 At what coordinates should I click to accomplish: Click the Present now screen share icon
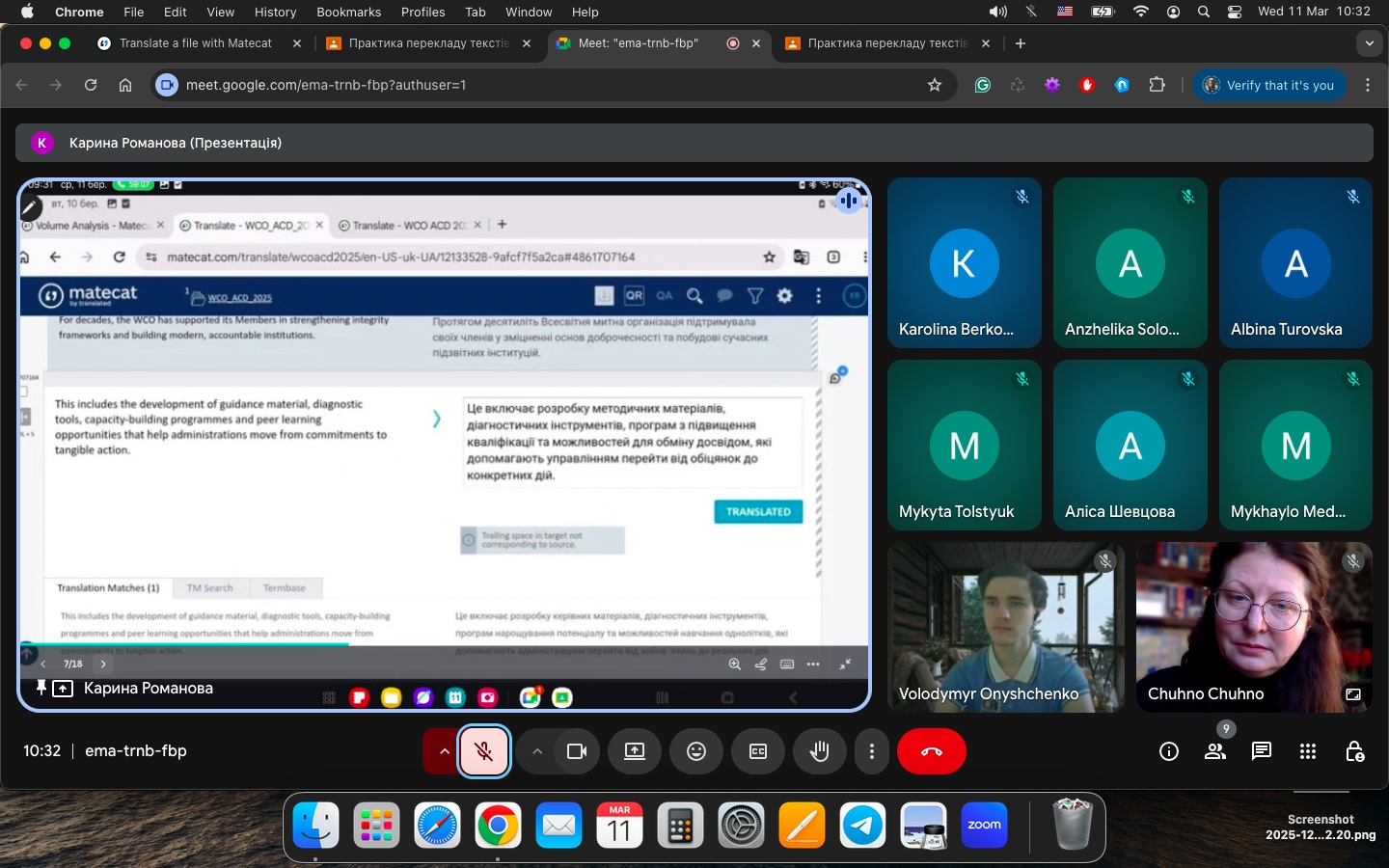[x=635, y=751]
